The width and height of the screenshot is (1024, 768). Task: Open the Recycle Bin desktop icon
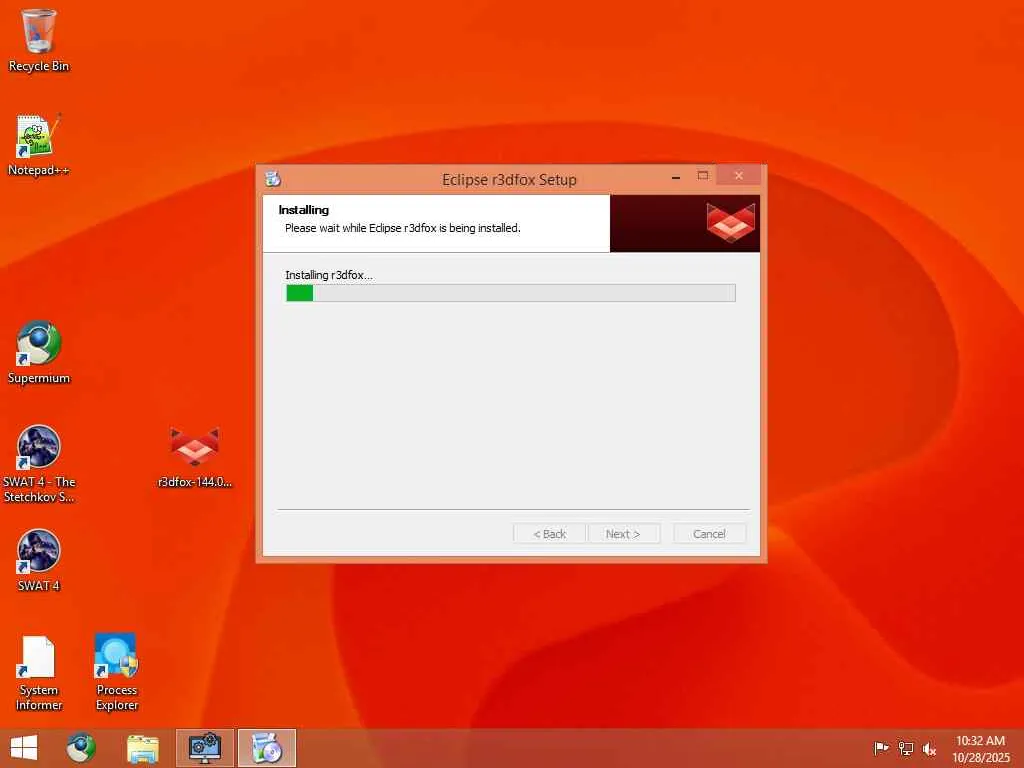(39, 40)
